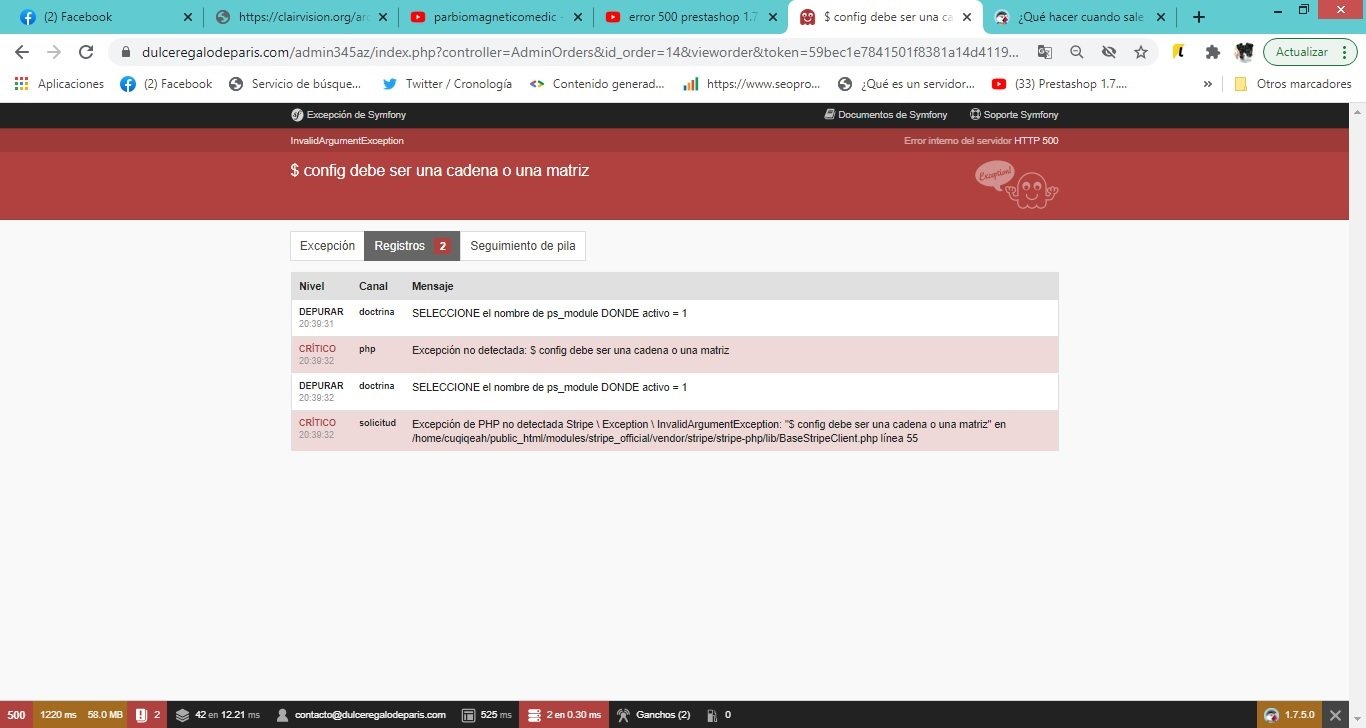Switch to the Excepción tab

[x=327, y=246]
